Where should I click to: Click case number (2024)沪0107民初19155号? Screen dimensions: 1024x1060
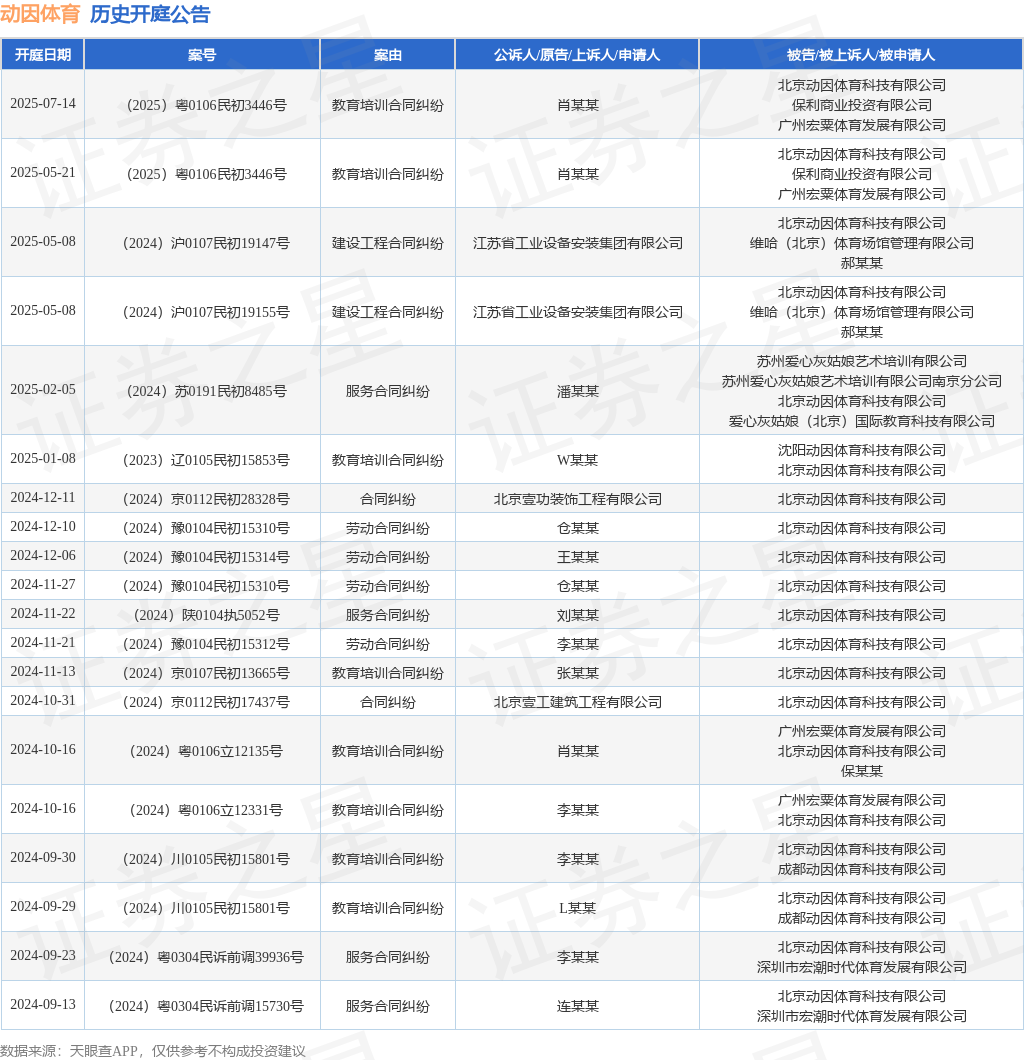[x=205, y=312]
